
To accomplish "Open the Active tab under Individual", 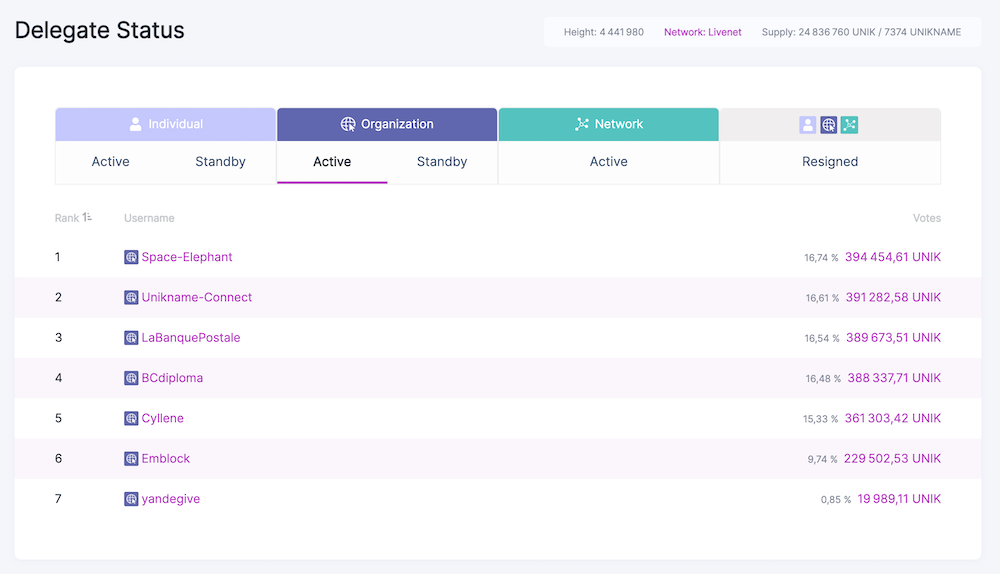I will click(x=110, y=162).
